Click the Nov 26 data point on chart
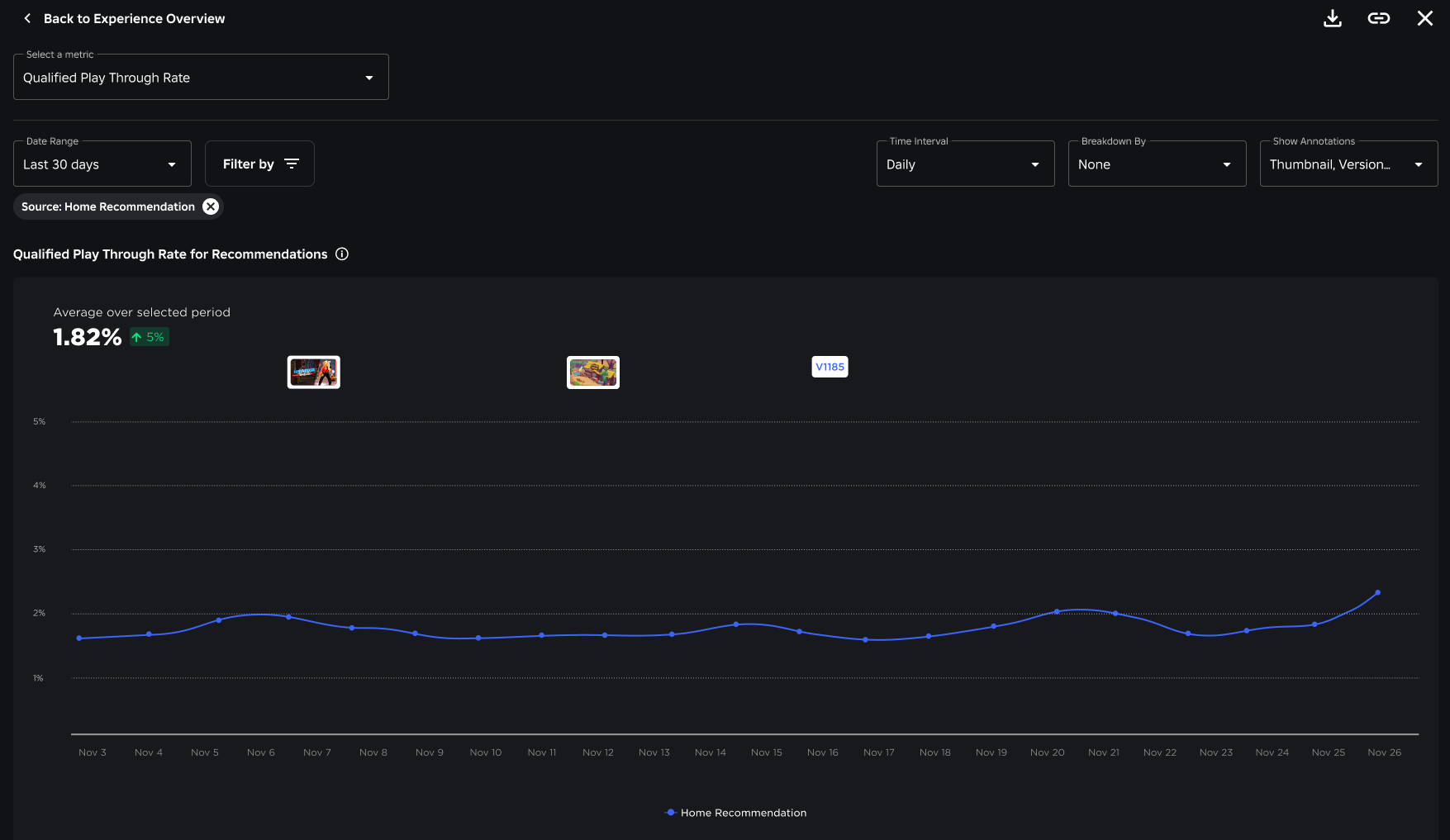This screenshot has width=1450, height=840. [x=1377, y=592]
